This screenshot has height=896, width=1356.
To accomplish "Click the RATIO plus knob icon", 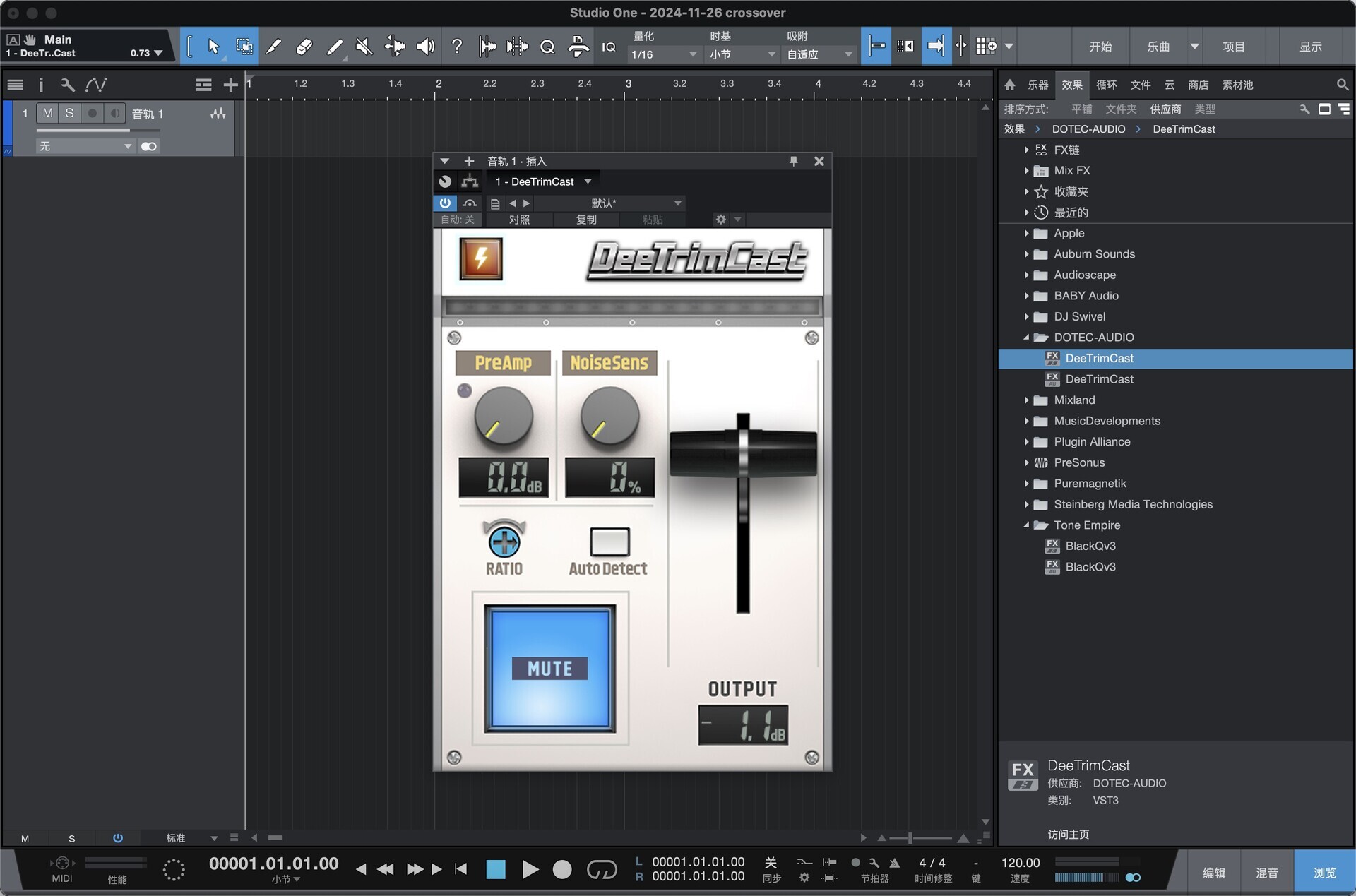I will pyautogui.click(x=504, y=542).
